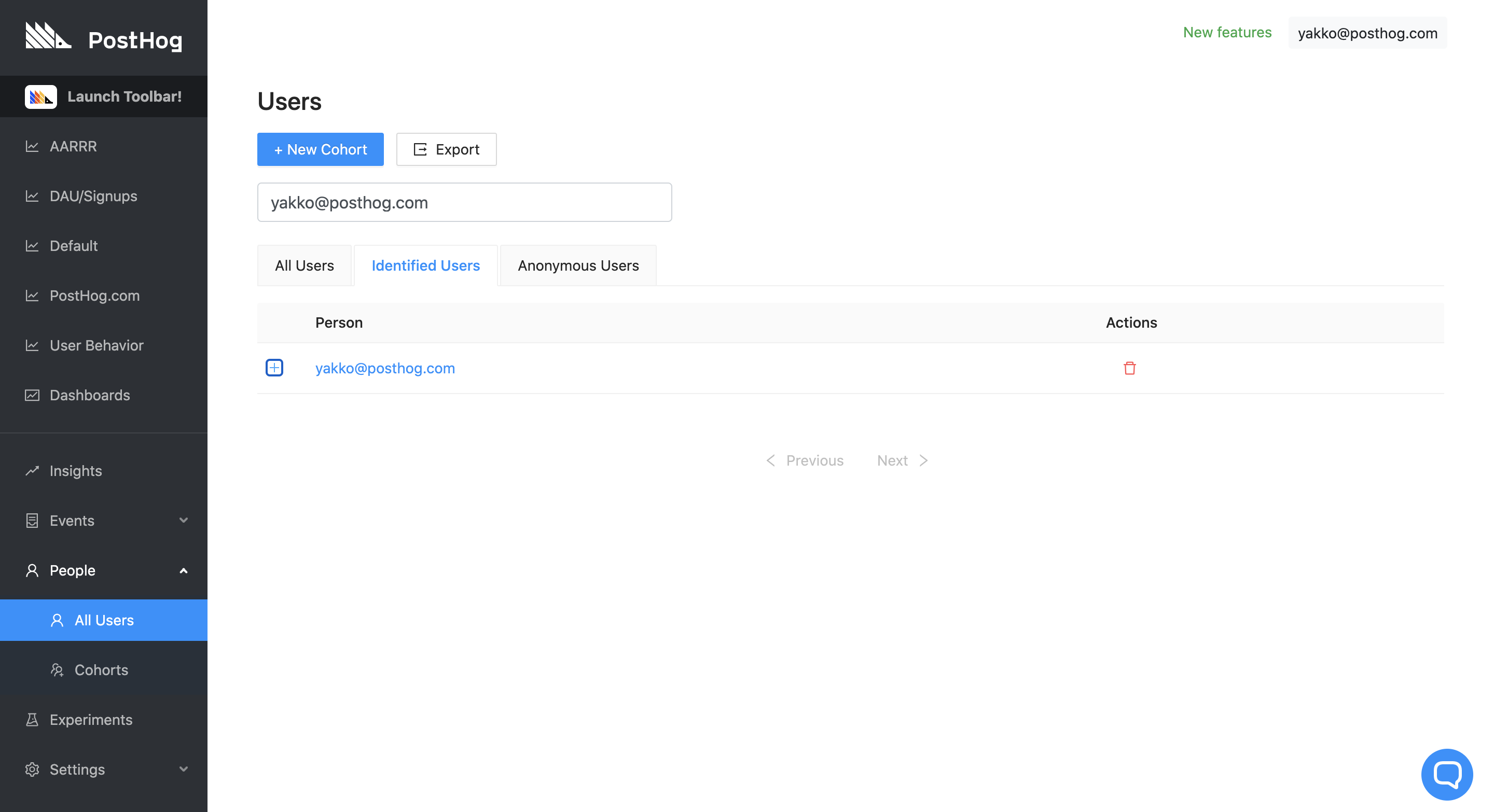Expand the Settings submenu chevron

pos(183,769)
